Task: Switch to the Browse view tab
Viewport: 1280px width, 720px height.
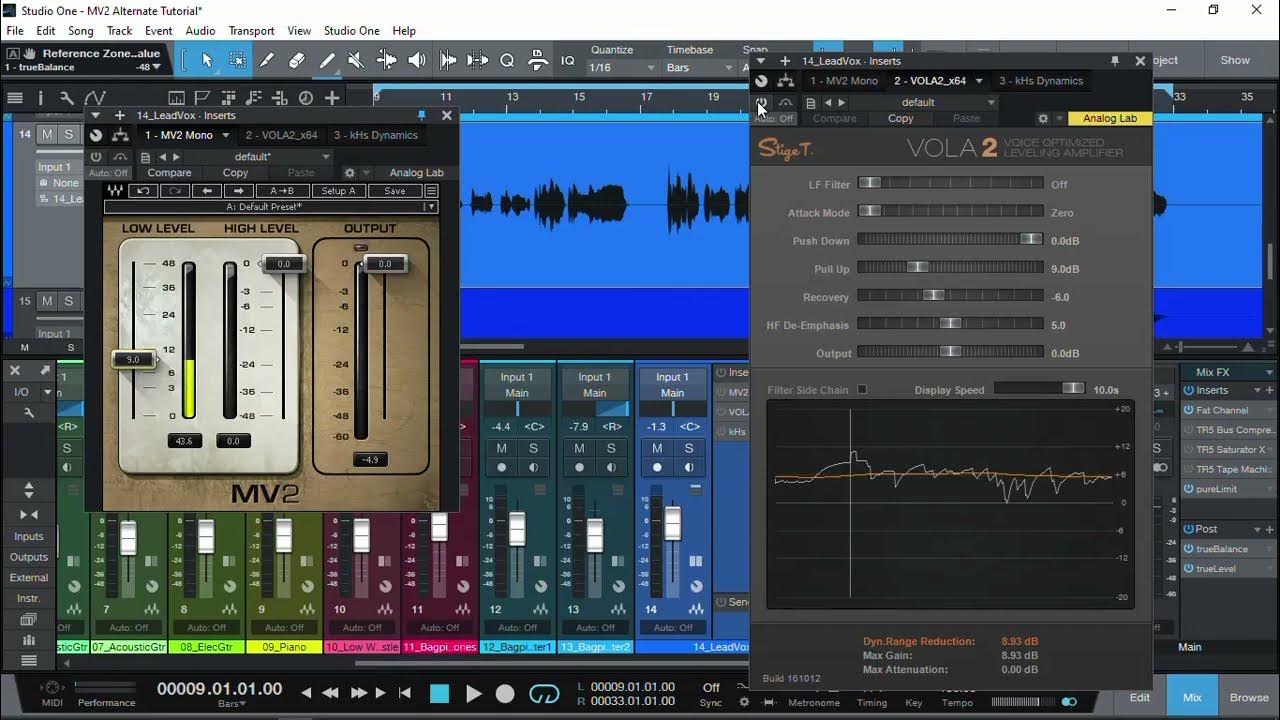Action: point(1249,697)
